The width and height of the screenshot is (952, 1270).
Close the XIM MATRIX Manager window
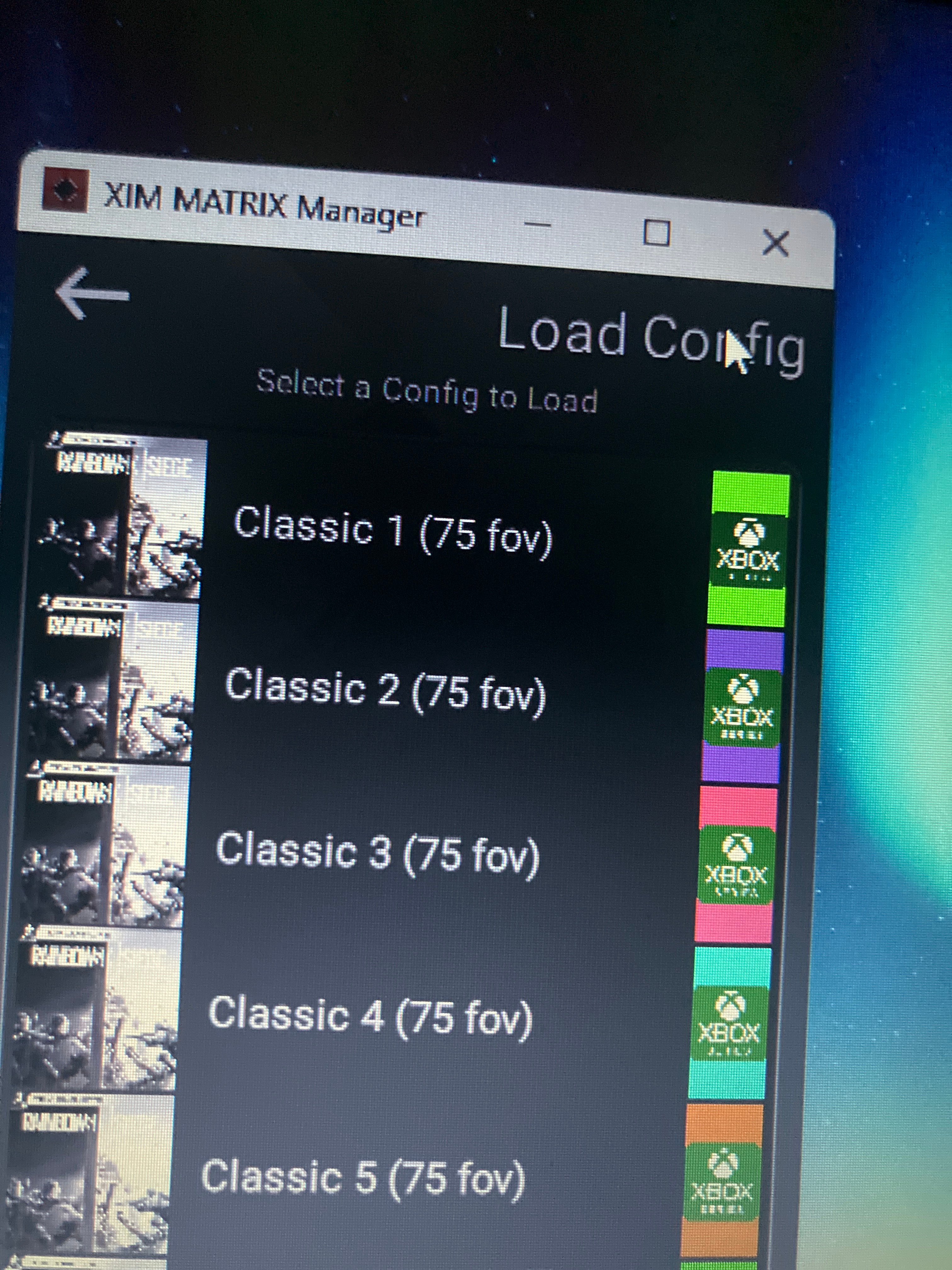(776, 243)
